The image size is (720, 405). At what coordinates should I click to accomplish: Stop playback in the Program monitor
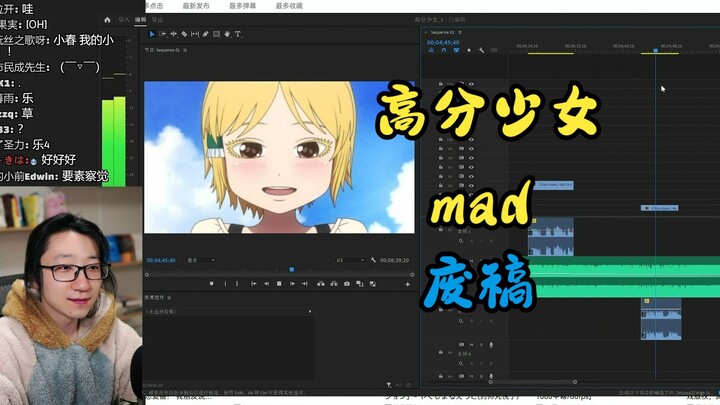tap(279, 284)
